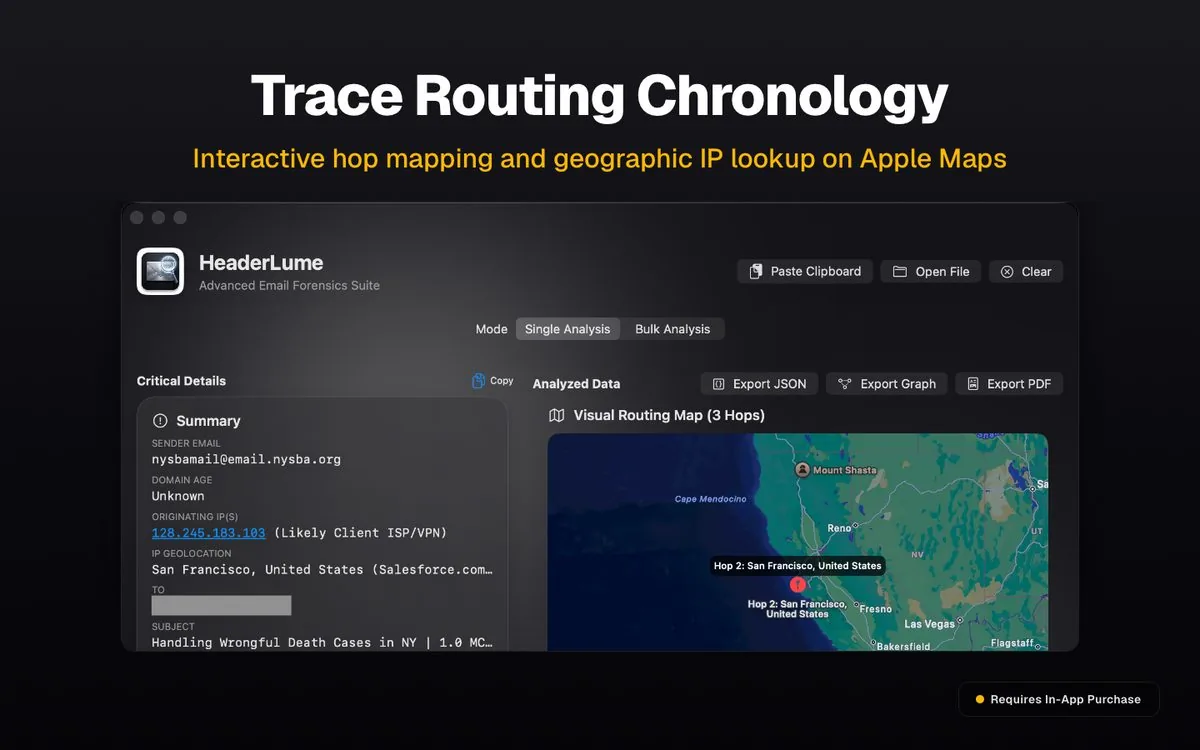Click sender email nysbamail@email.nysba.org

pyautogui.click(x=246, y=460)
